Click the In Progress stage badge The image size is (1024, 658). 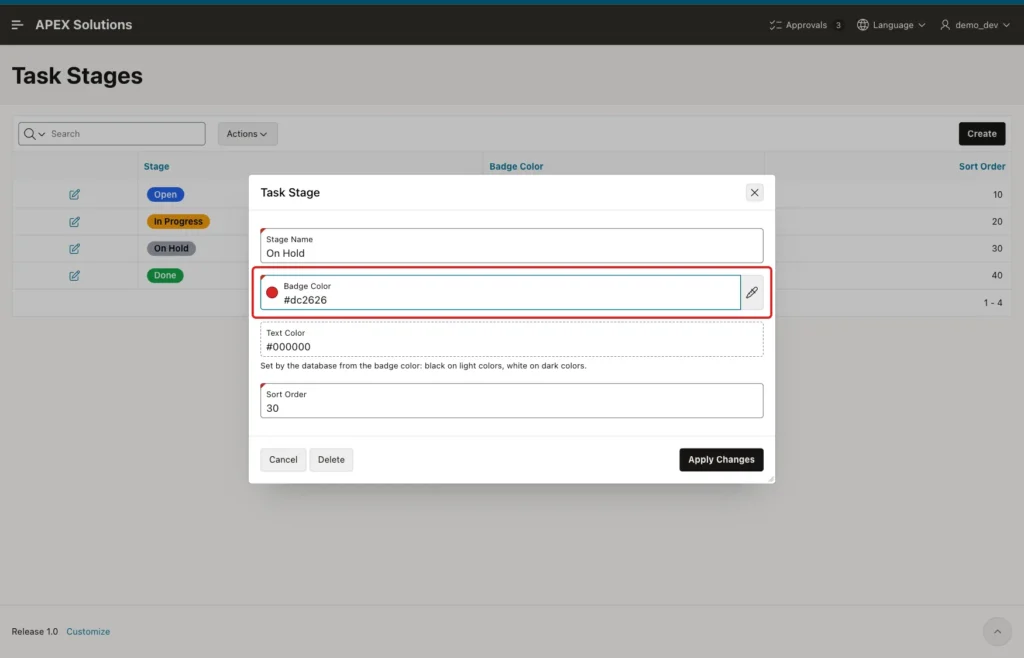pyautogui.click(x=178, y=221)
